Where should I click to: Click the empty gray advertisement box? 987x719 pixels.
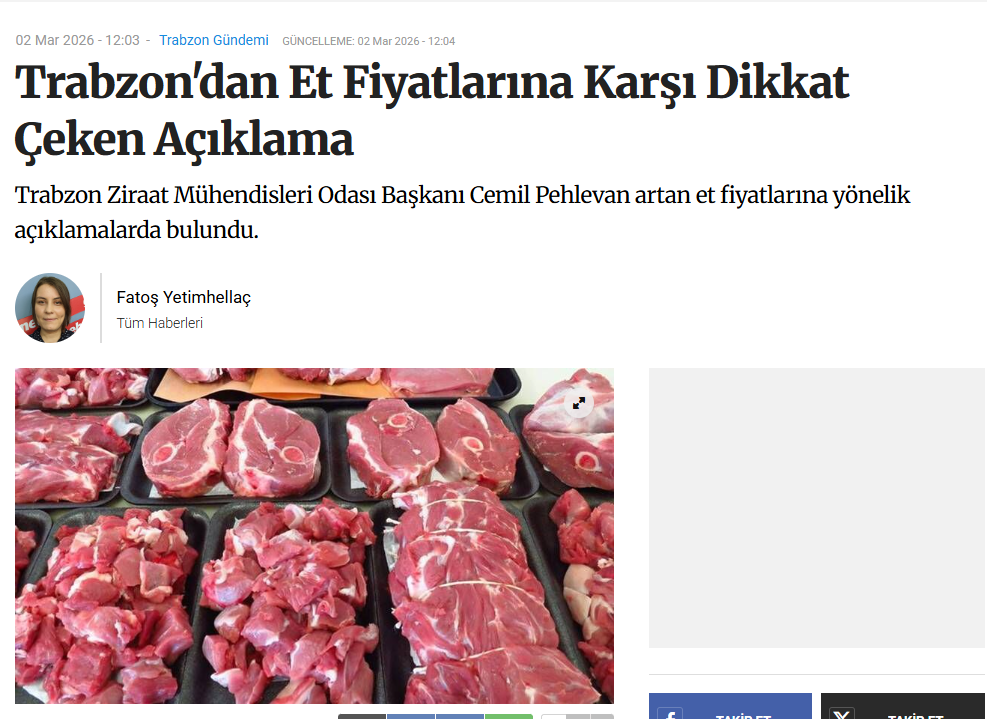pyautogui.click(x=816, y=508)
